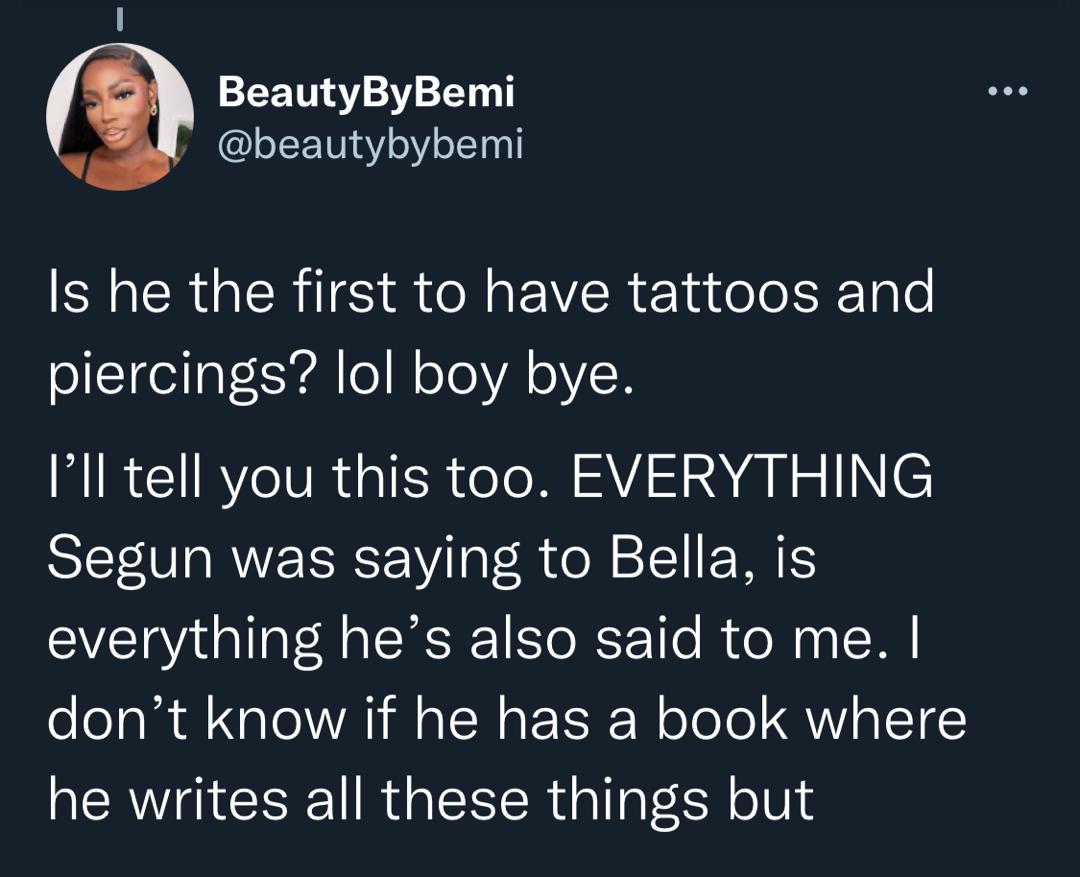Click the text "I'll tell you this too."

coord(297,478)
